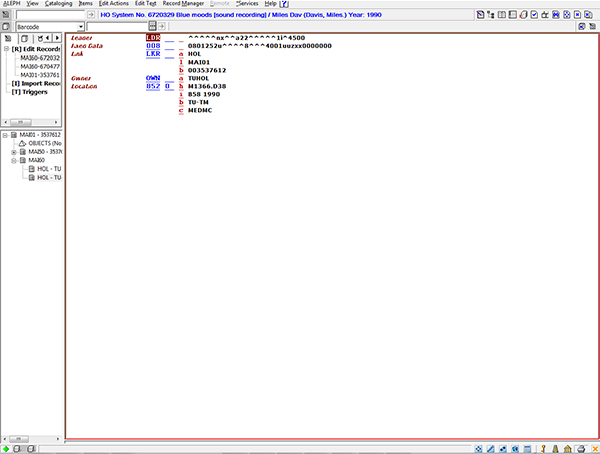The width and height of the screenshot is (600, 454).
Task: Open the Cataloging menu
Action: pos(58,4)
